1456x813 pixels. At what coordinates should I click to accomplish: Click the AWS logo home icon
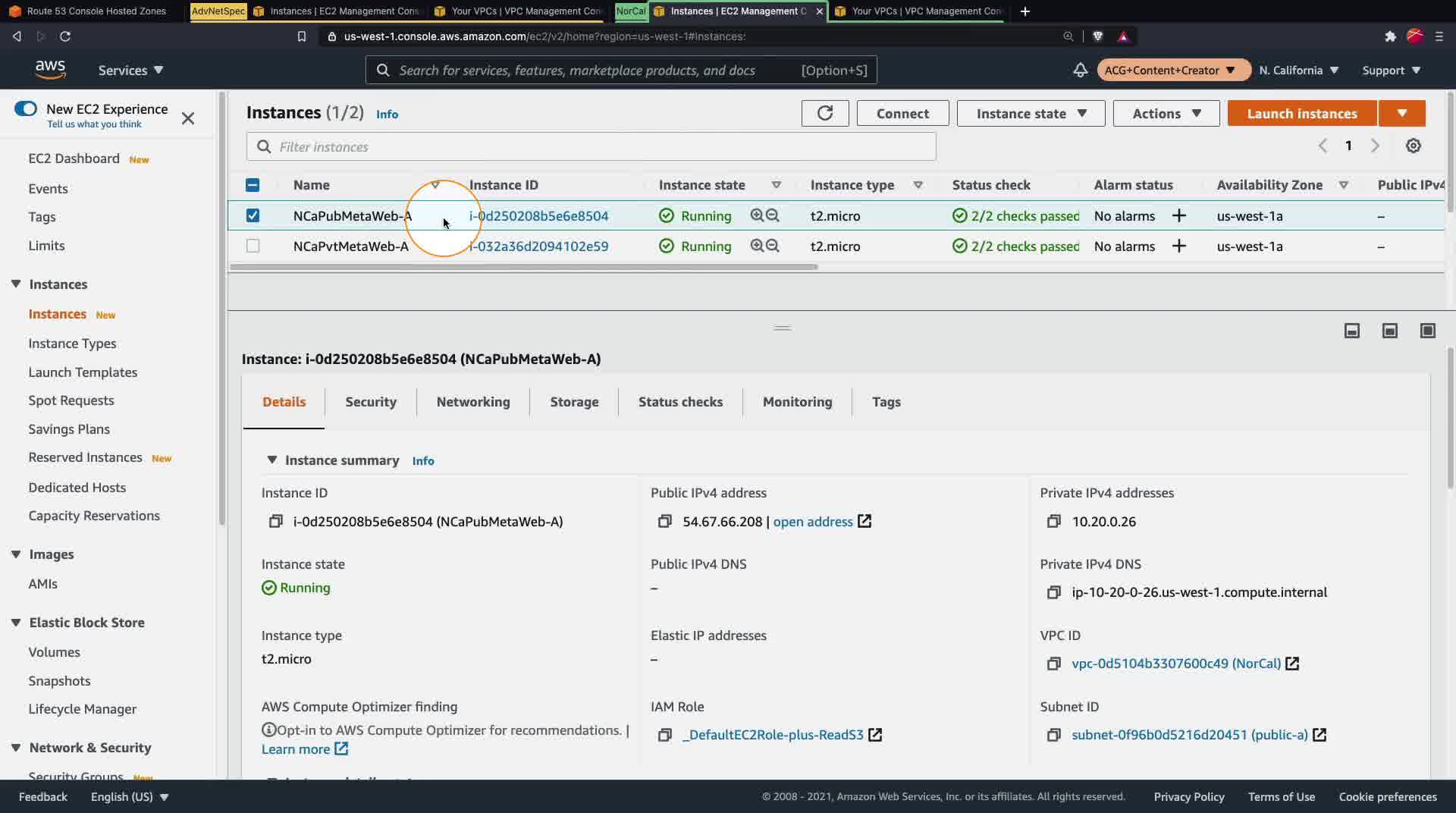(50, 70)
